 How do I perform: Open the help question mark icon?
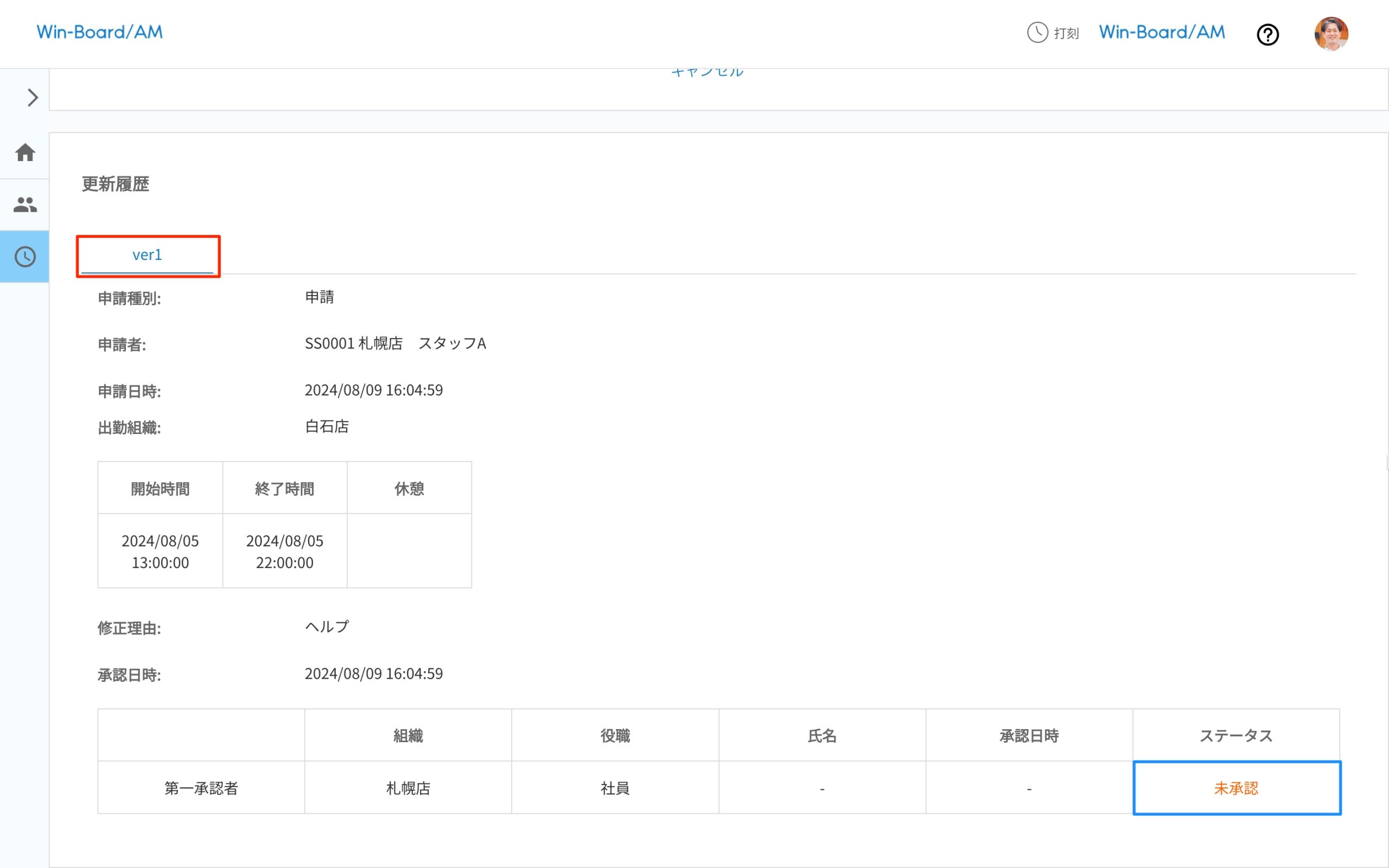(1267, 34)
